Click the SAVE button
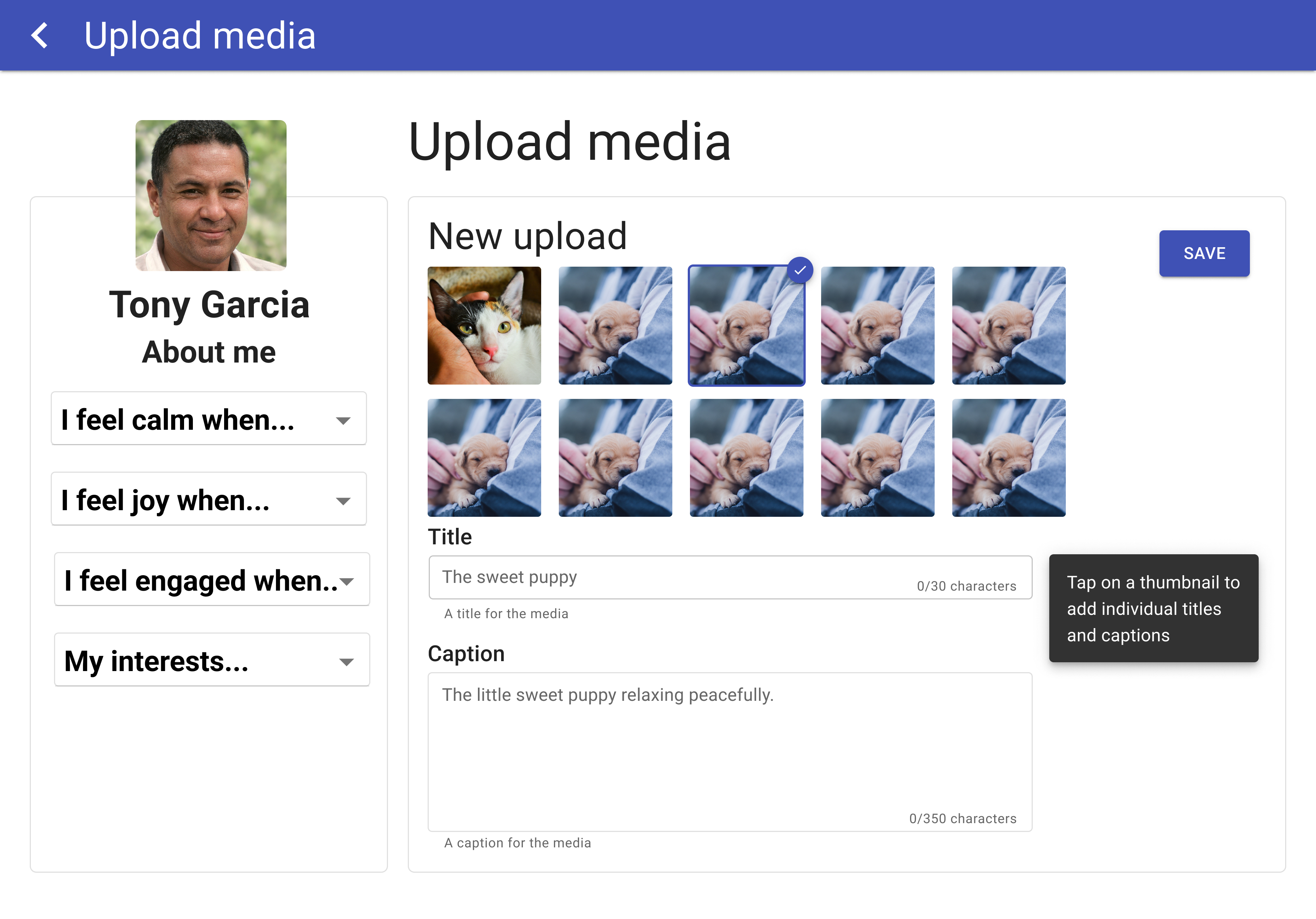Screen dimensions: 1316x919 click(1204, 253)
